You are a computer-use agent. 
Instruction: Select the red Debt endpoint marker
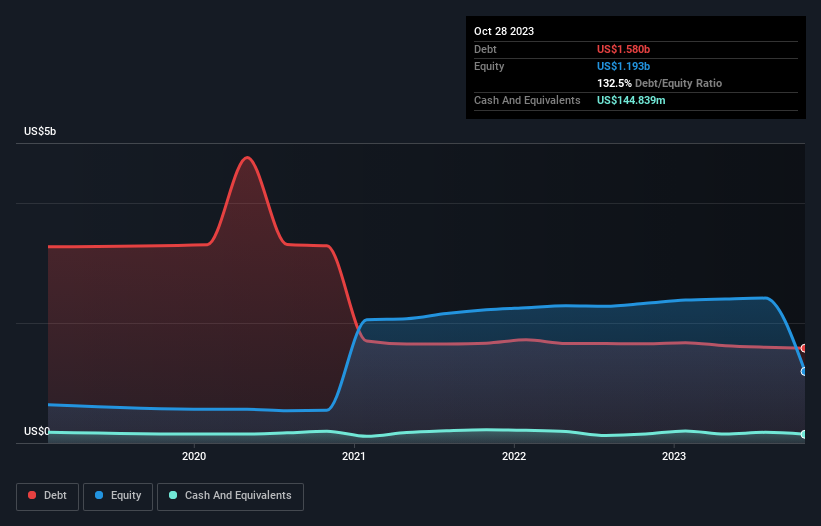tap(804, 348)
